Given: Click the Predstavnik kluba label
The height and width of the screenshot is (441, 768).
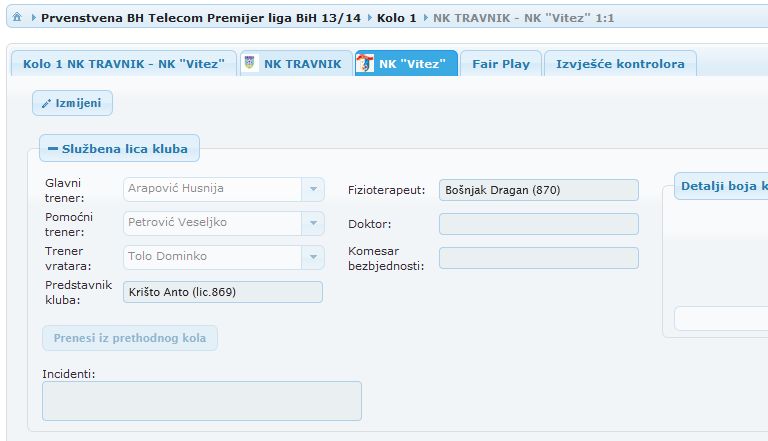Looking at the screenshot, I should point(78,292).
